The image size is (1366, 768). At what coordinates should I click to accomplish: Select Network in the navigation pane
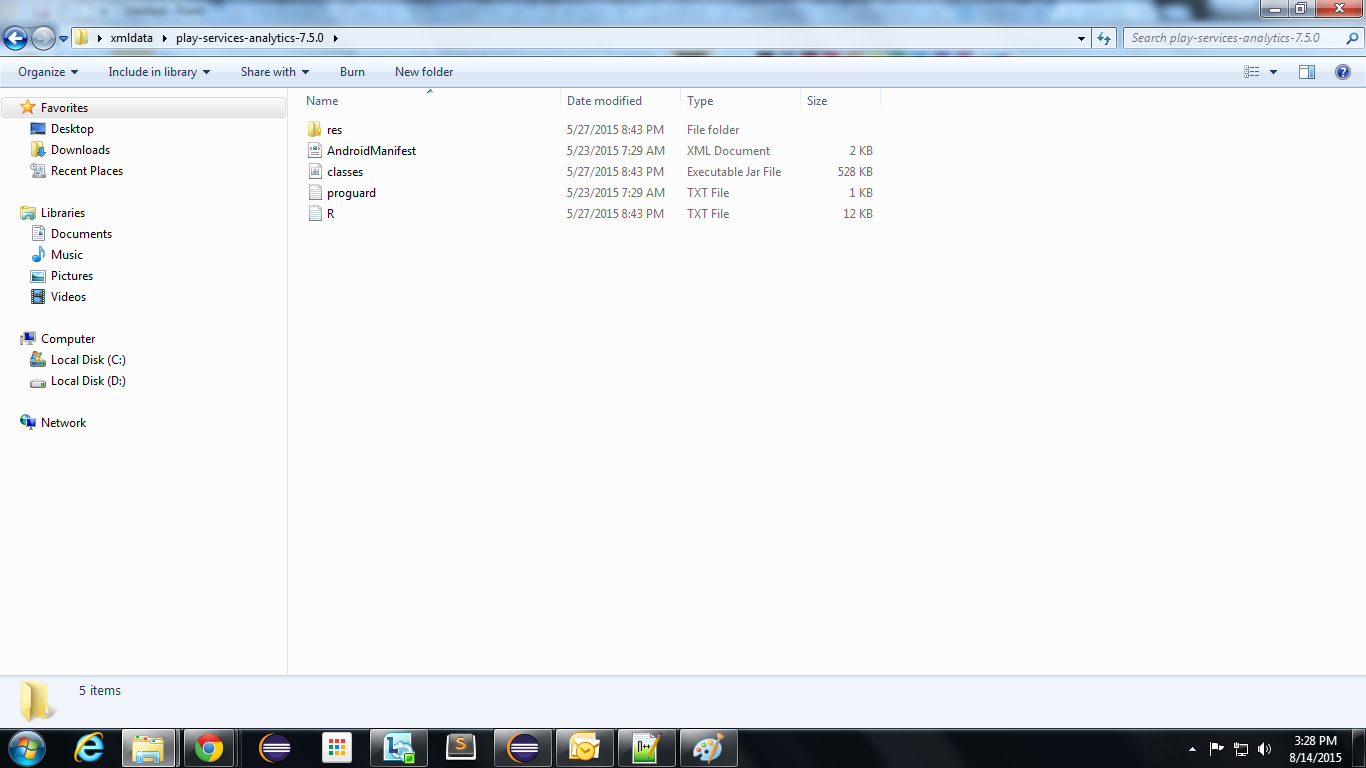tap(63, 423)
